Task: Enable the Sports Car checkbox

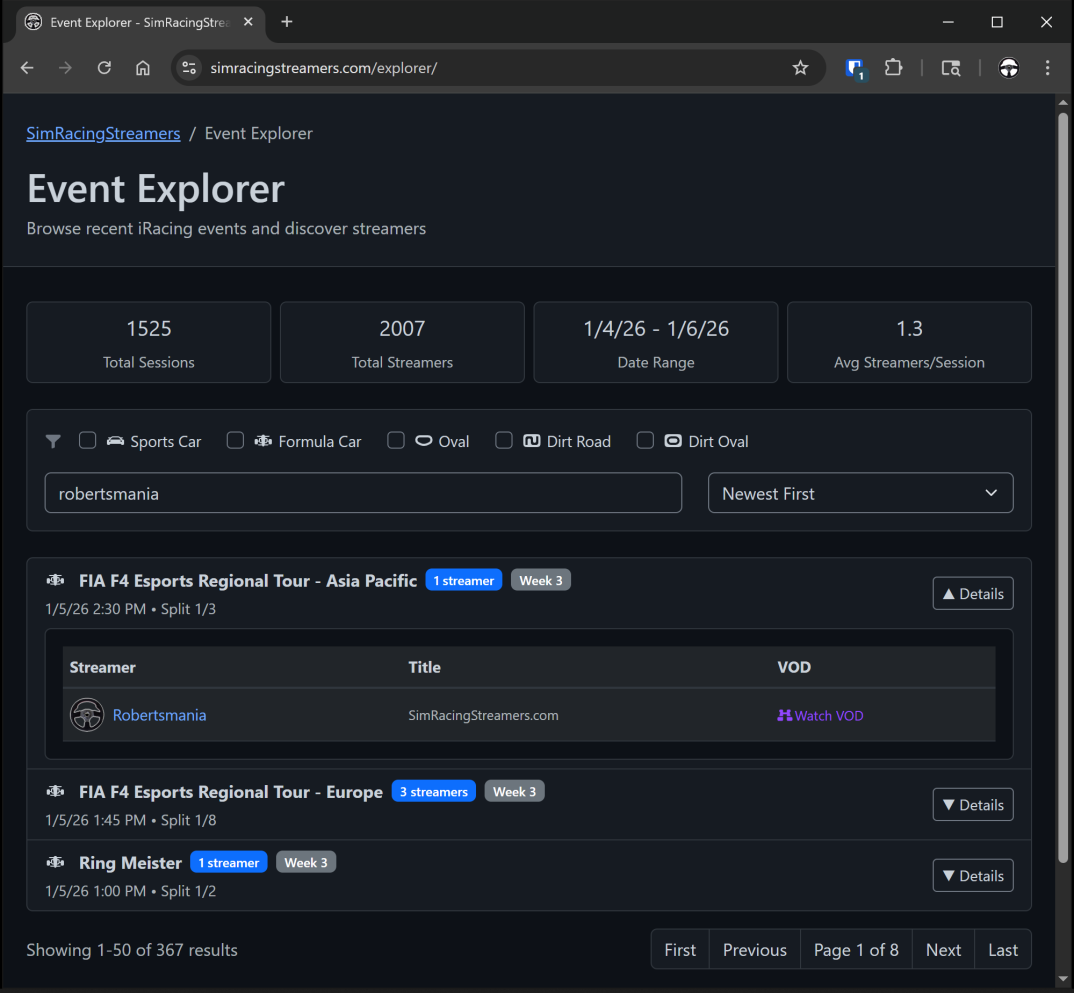Action: (x=87, y=440)
